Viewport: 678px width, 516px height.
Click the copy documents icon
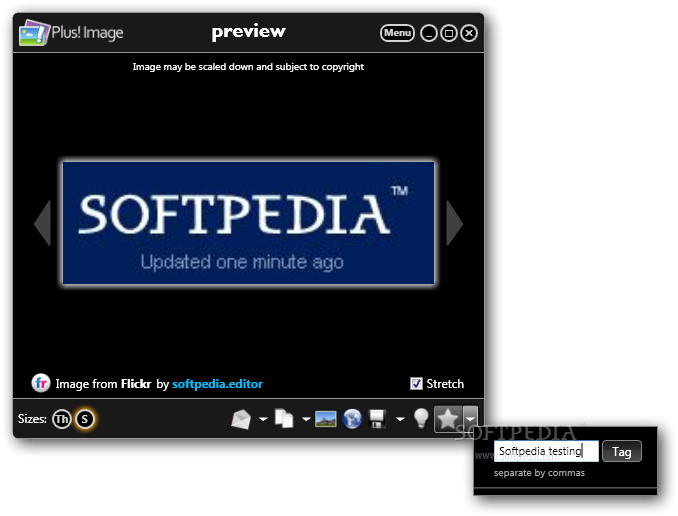284,419
